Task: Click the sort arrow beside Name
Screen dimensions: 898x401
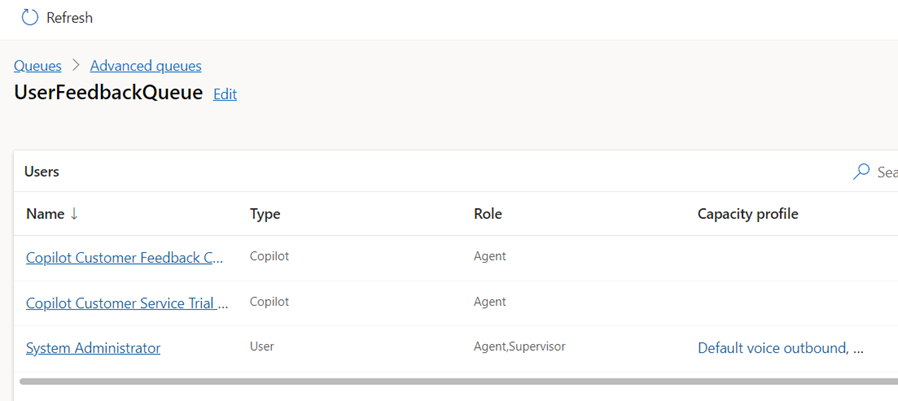Action: click(74, 214)
